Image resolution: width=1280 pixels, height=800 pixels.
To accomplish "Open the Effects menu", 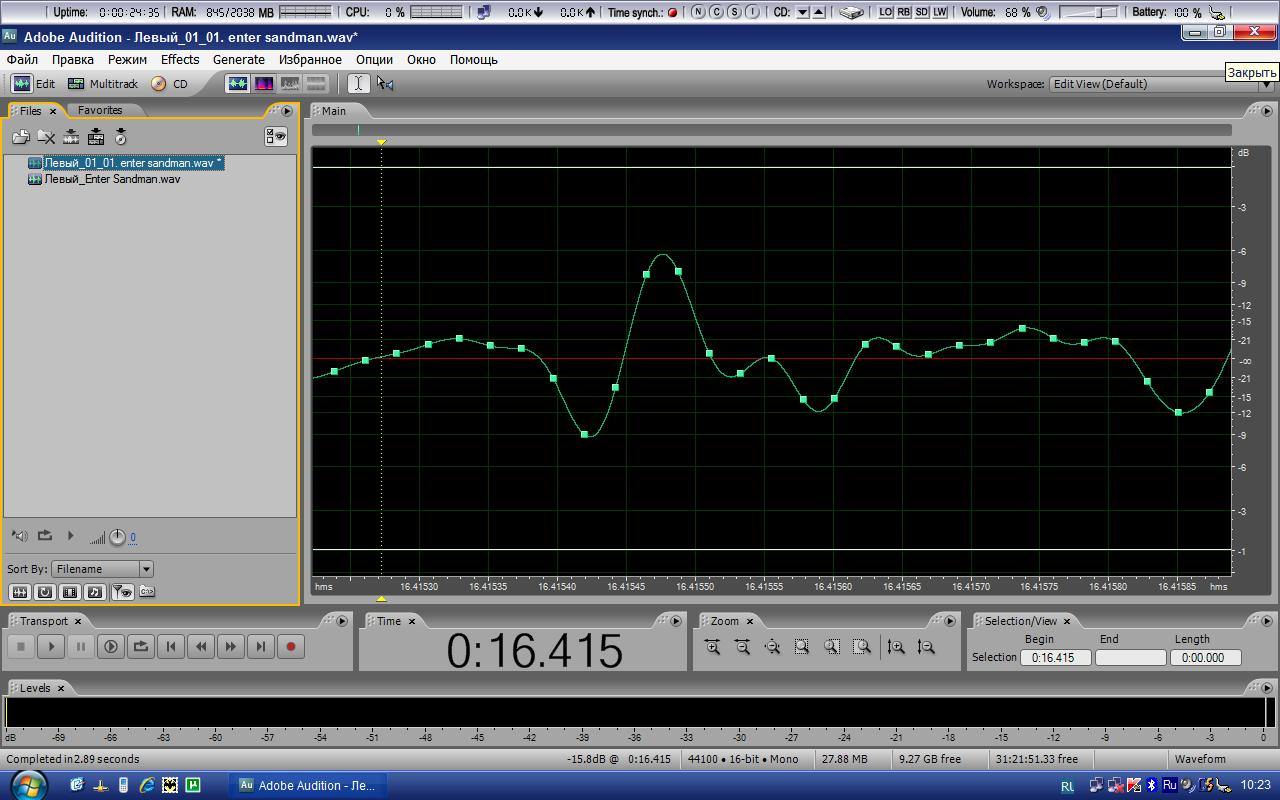I will (x=180, y=60).
